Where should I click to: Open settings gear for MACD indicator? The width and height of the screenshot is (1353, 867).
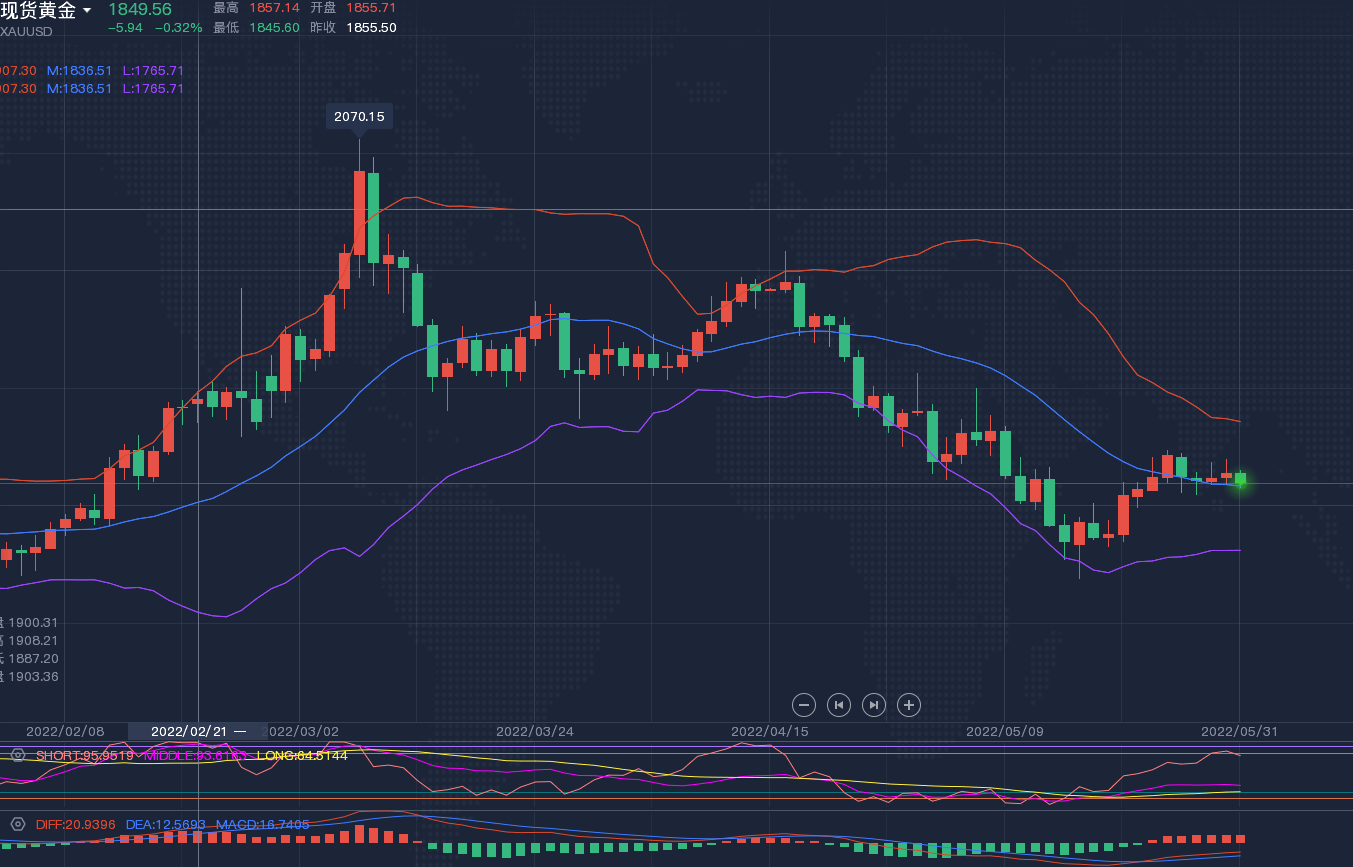[x=17, y=825]
